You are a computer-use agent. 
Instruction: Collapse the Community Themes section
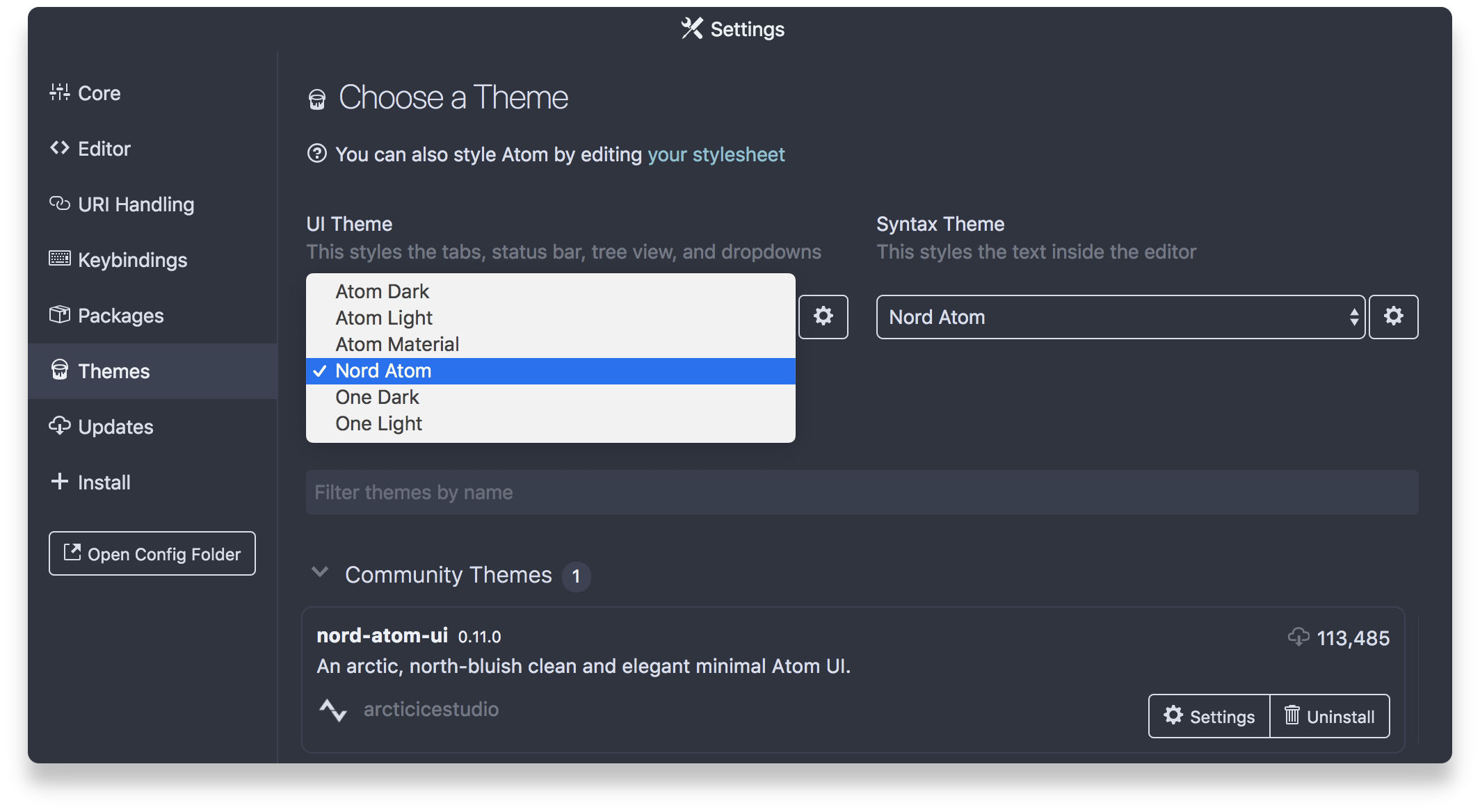(320, 573)
